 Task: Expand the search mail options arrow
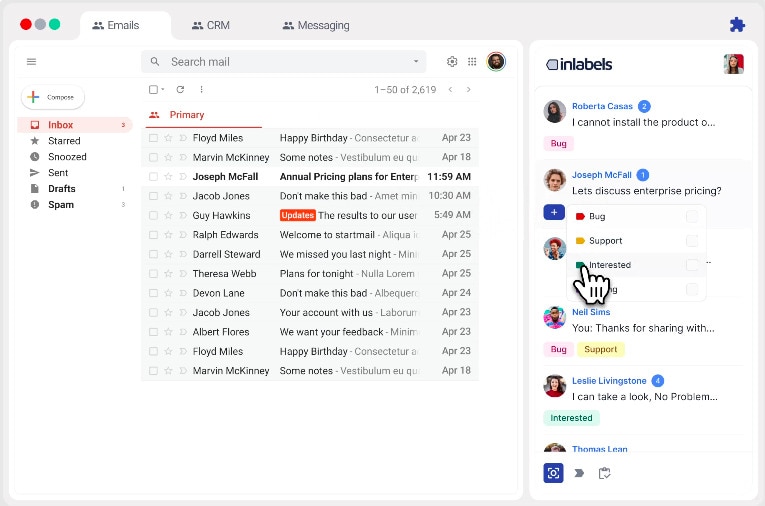point(417,62)
